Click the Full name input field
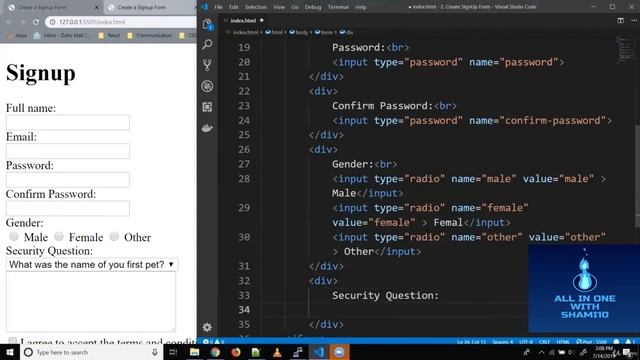The image size is (640, 360). coord(68,122)
